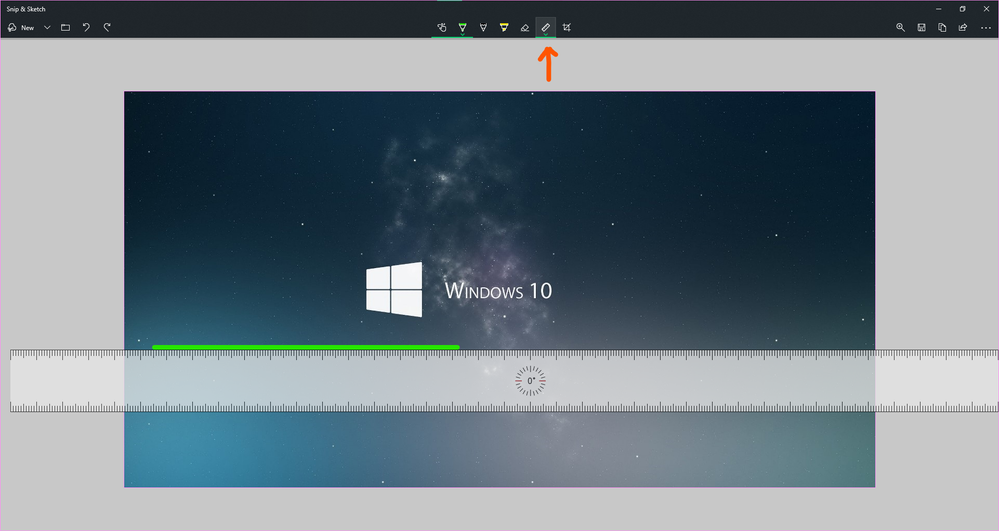Select the green Ballpoint pen tool

click(463, 27)
